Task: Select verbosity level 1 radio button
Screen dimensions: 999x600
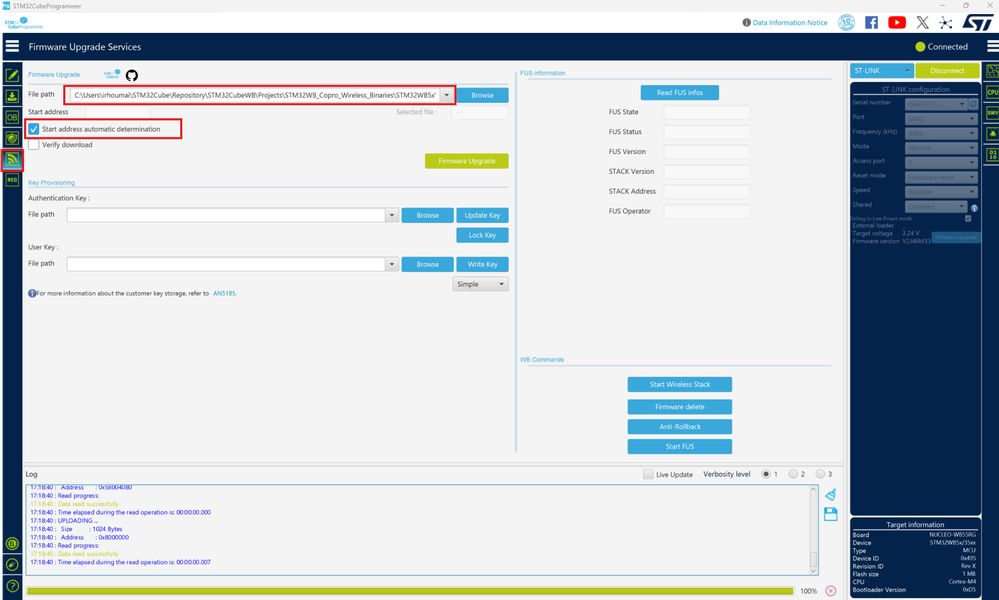Action: tap(766, 474)
